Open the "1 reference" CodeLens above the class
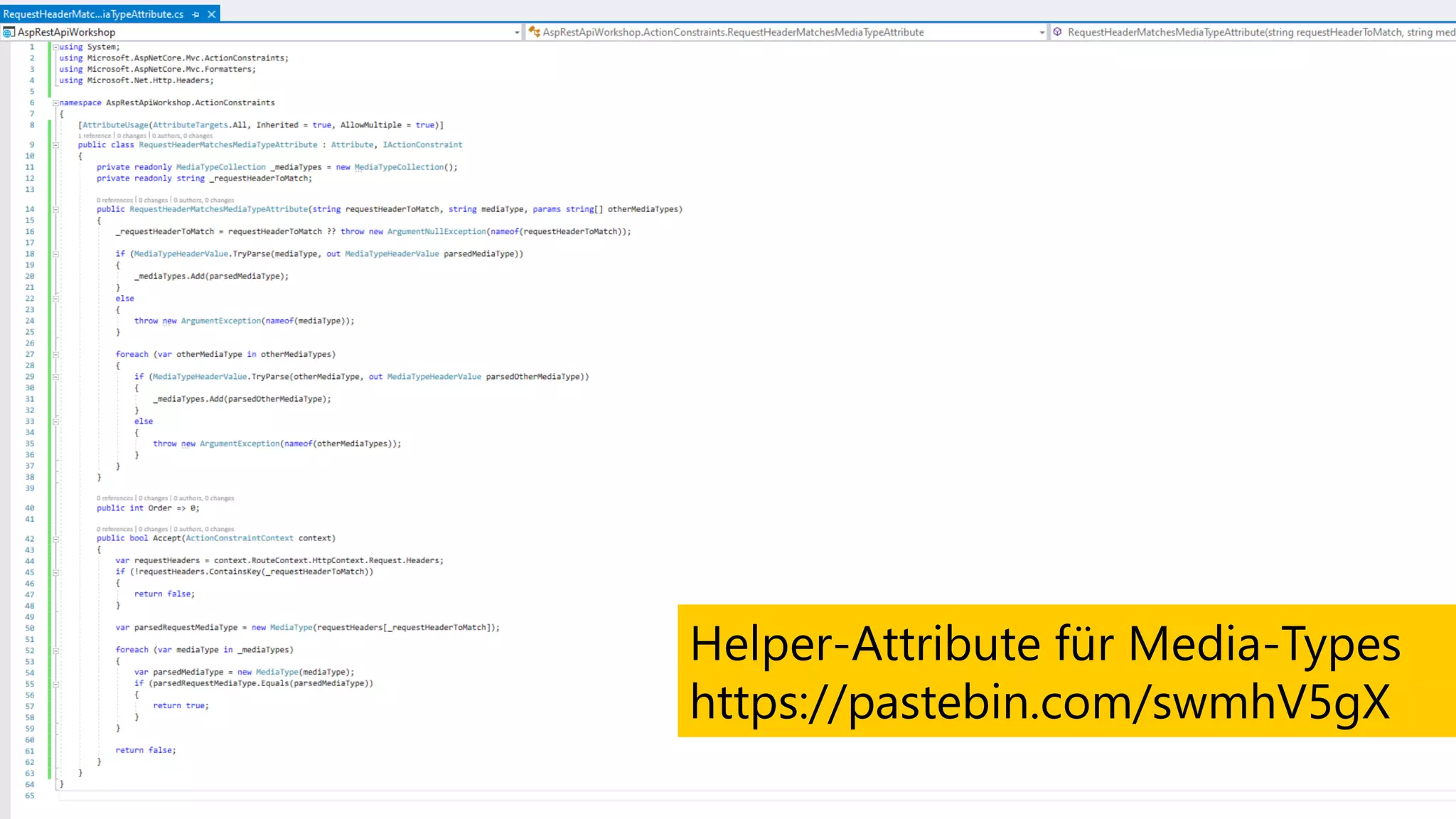This screenshot has width=1456, height=819. coord(95,136)
